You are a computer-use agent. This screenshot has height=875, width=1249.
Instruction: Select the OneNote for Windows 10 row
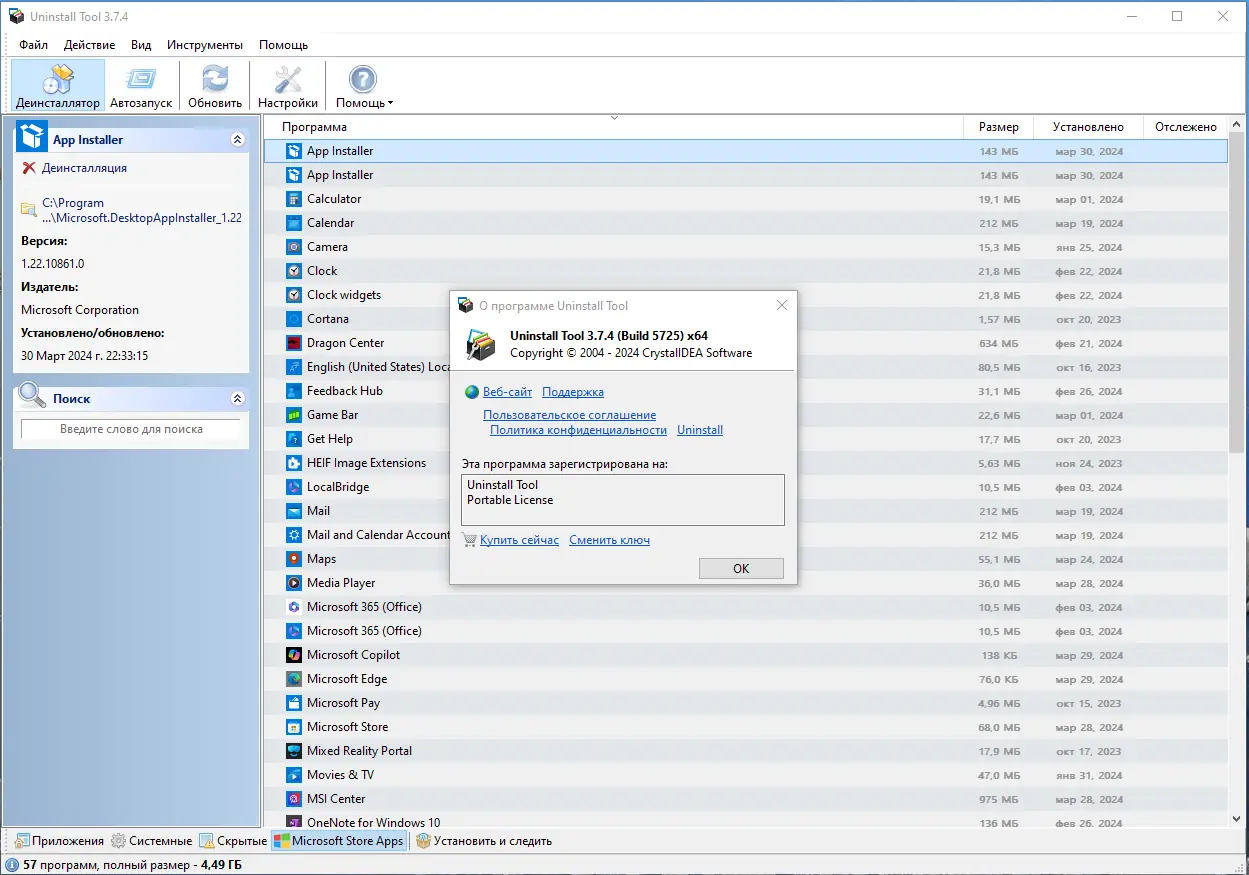(x=745, y=821)
